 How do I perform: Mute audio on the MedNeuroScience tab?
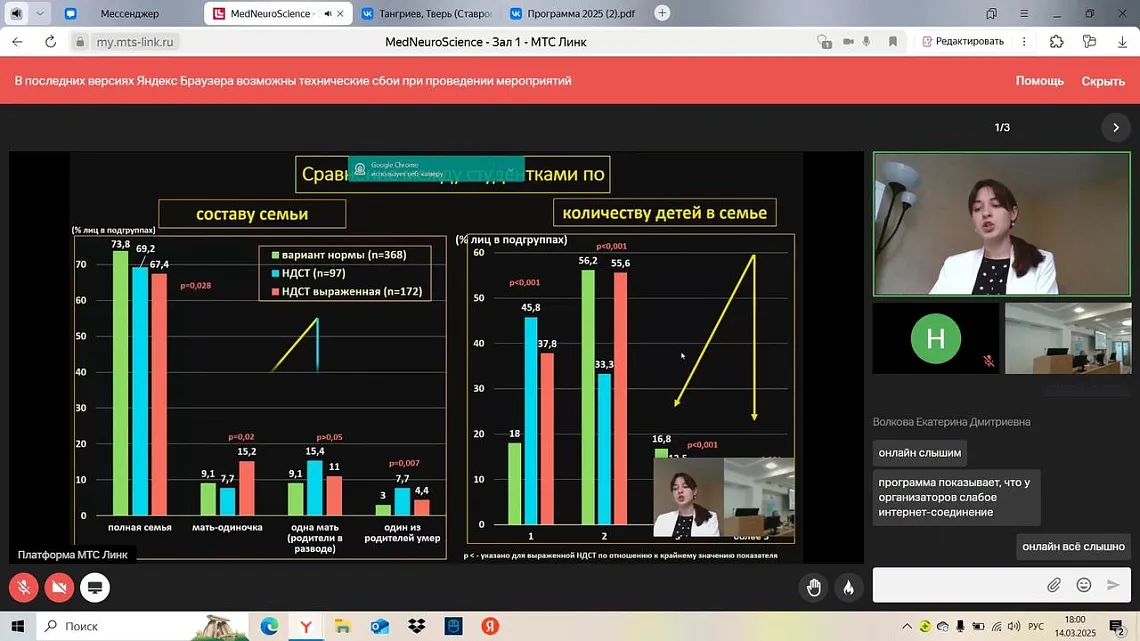(328, 13)
